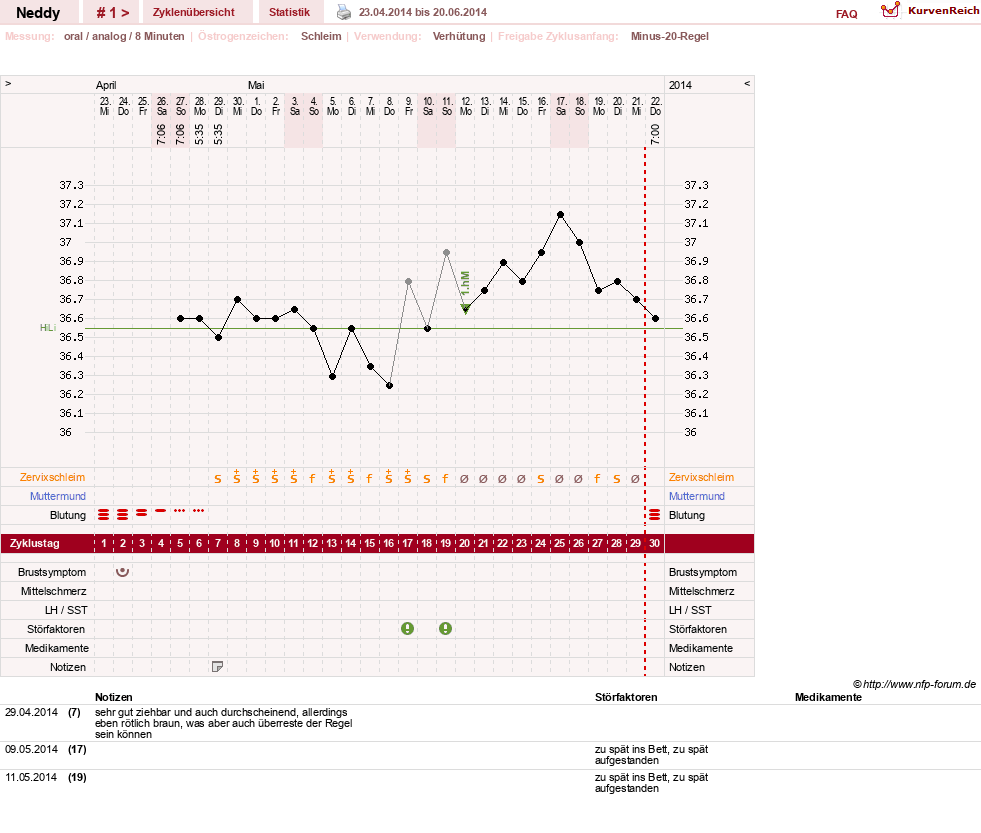981x833 pixels.
Task: Click the right Zervixschleim row label
Action: 701,477
